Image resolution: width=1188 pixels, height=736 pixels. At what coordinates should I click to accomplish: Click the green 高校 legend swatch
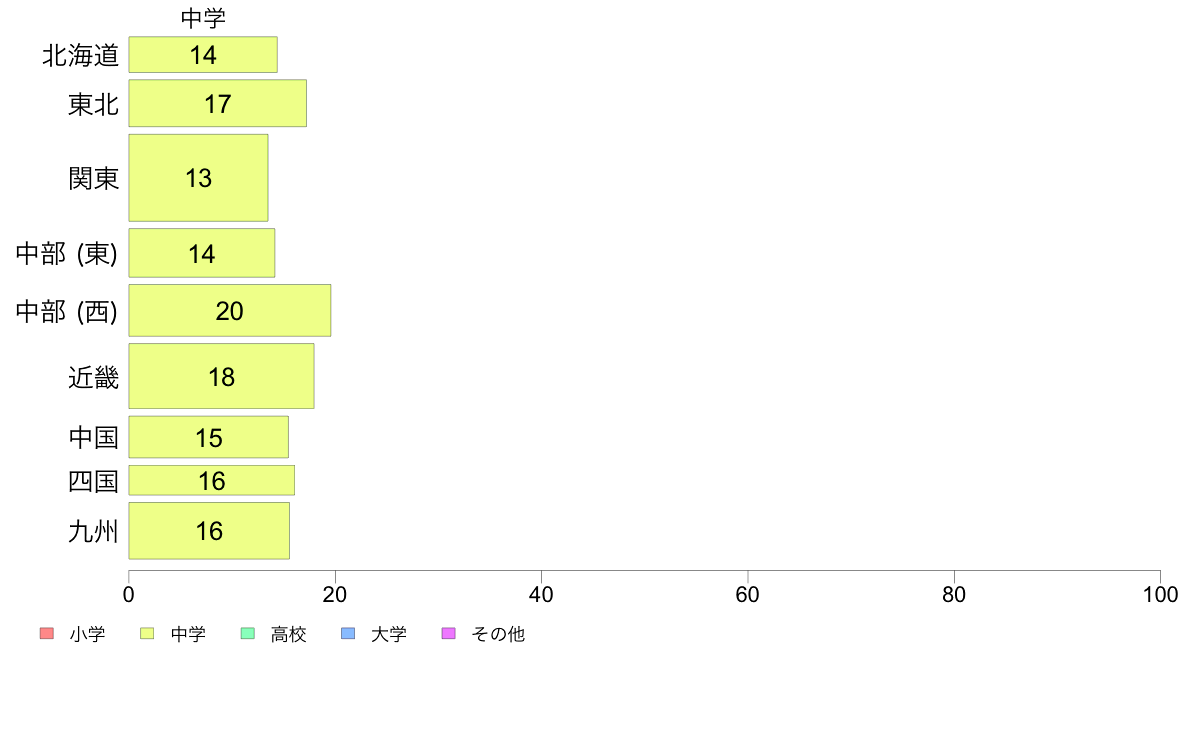point(248,634)
